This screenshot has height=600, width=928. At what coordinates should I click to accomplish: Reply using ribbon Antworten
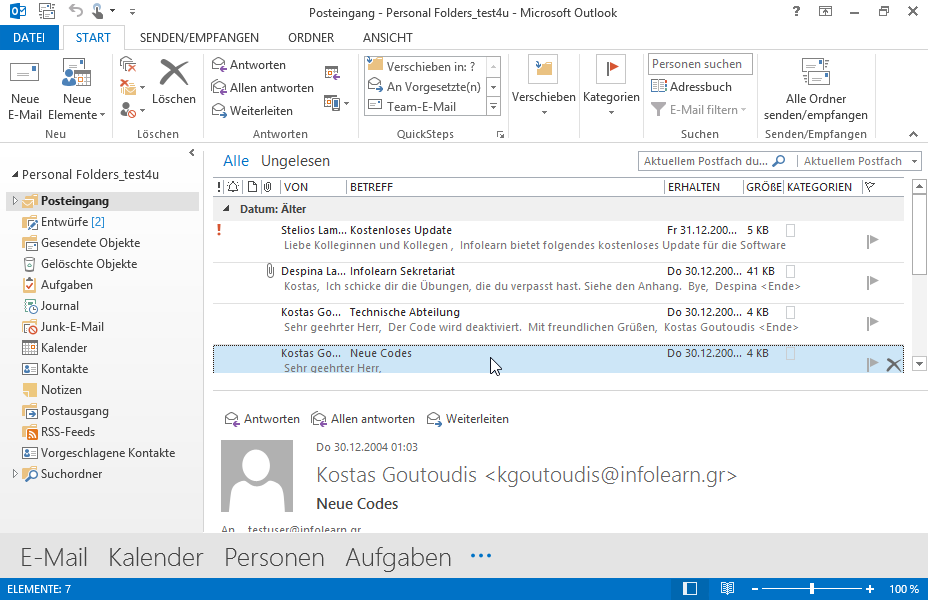(x=249, y=64)
